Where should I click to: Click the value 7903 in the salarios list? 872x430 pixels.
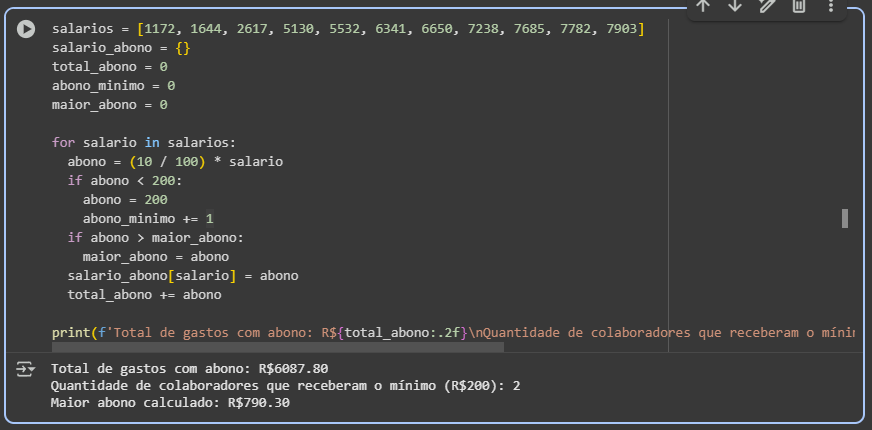[x=621, y=29]
